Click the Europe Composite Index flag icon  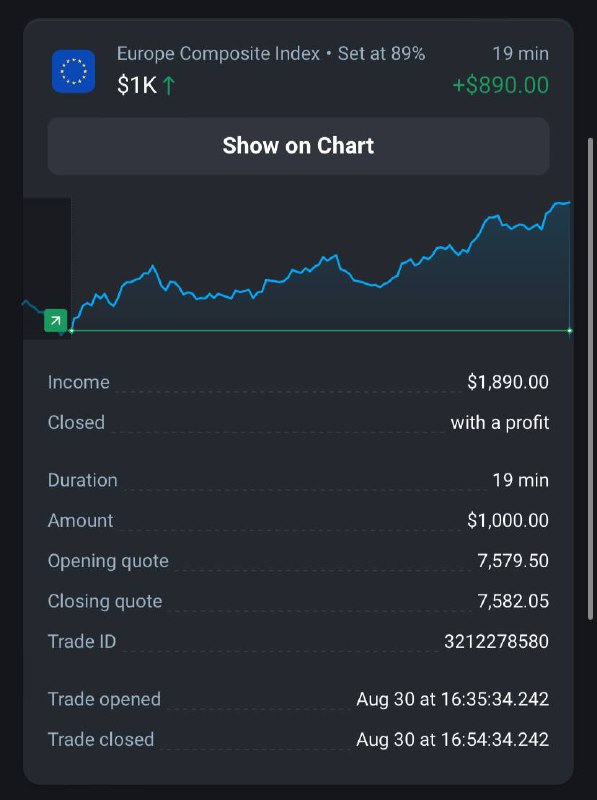[x=73, y=71]
